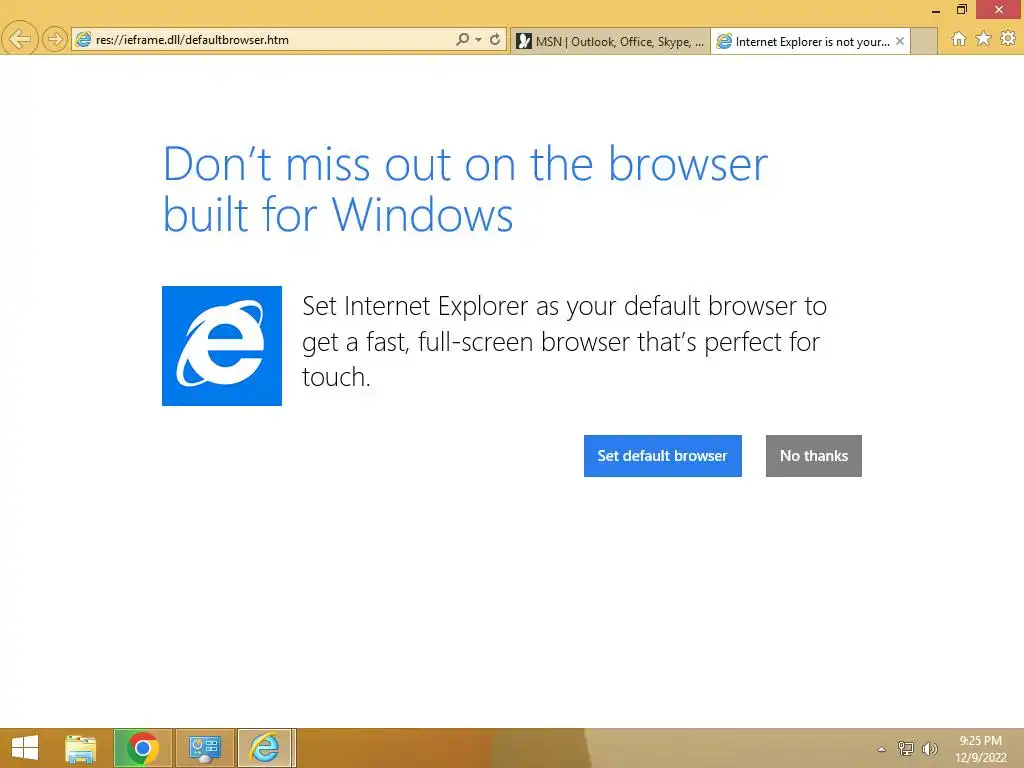Click the 'Set Internet Explorer as your default' paragraph
Screen dimensions: 1024x768
click(564, 342)
